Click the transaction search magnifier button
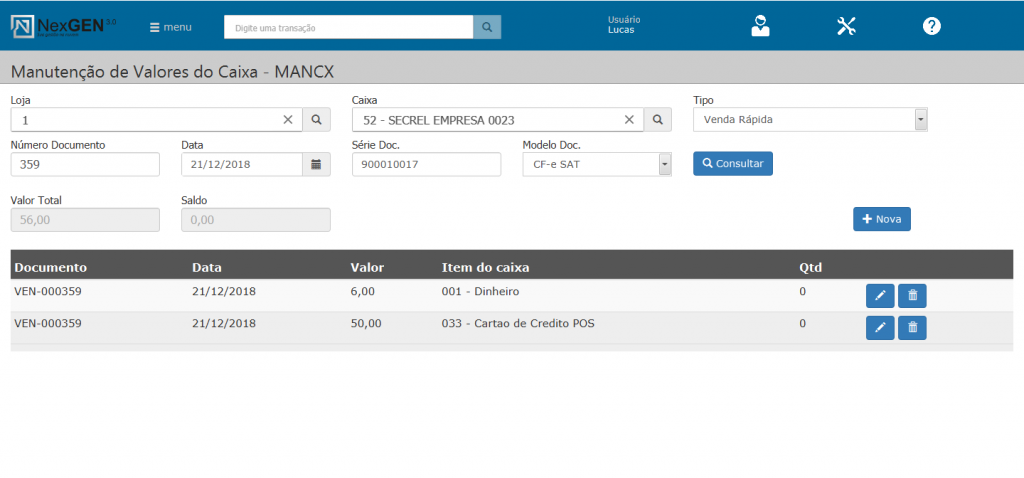The image size is (1024, 478). pos(487,27)
